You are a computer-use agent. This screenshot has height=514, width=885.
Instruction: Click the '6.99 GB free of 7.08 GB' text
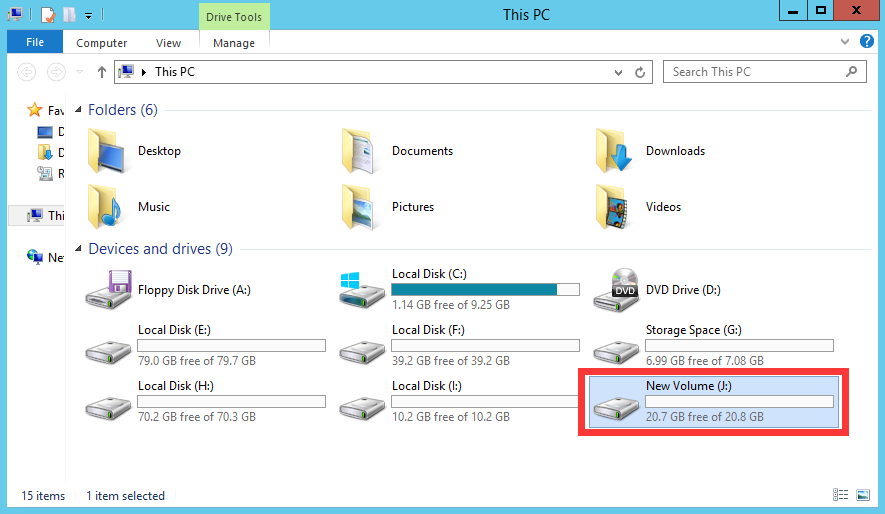(704, 361)
